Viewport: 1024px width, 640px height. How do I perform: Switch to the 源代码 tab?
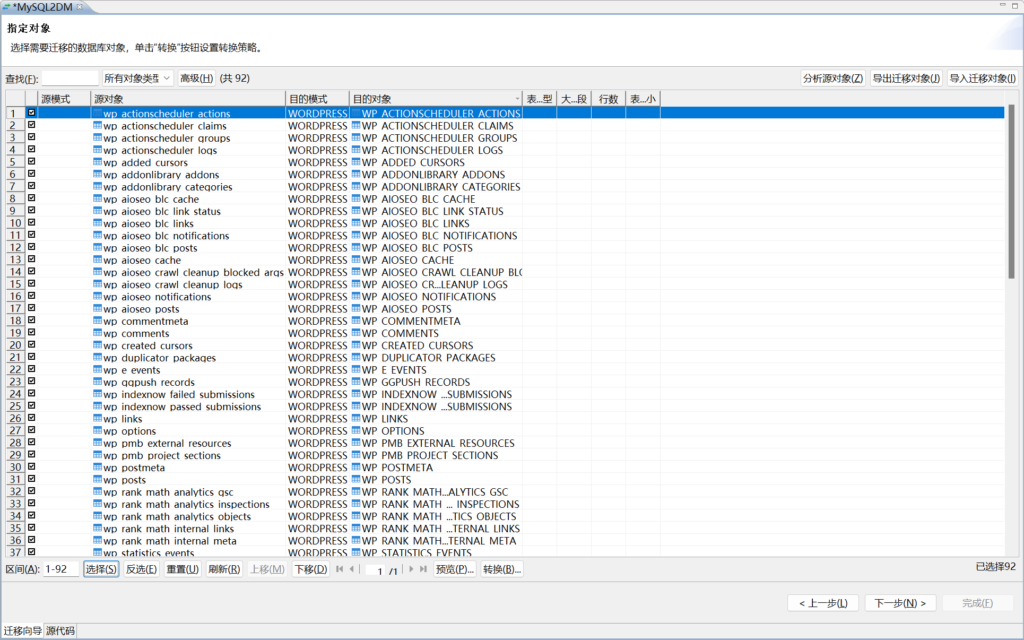(x=61, y=631)
